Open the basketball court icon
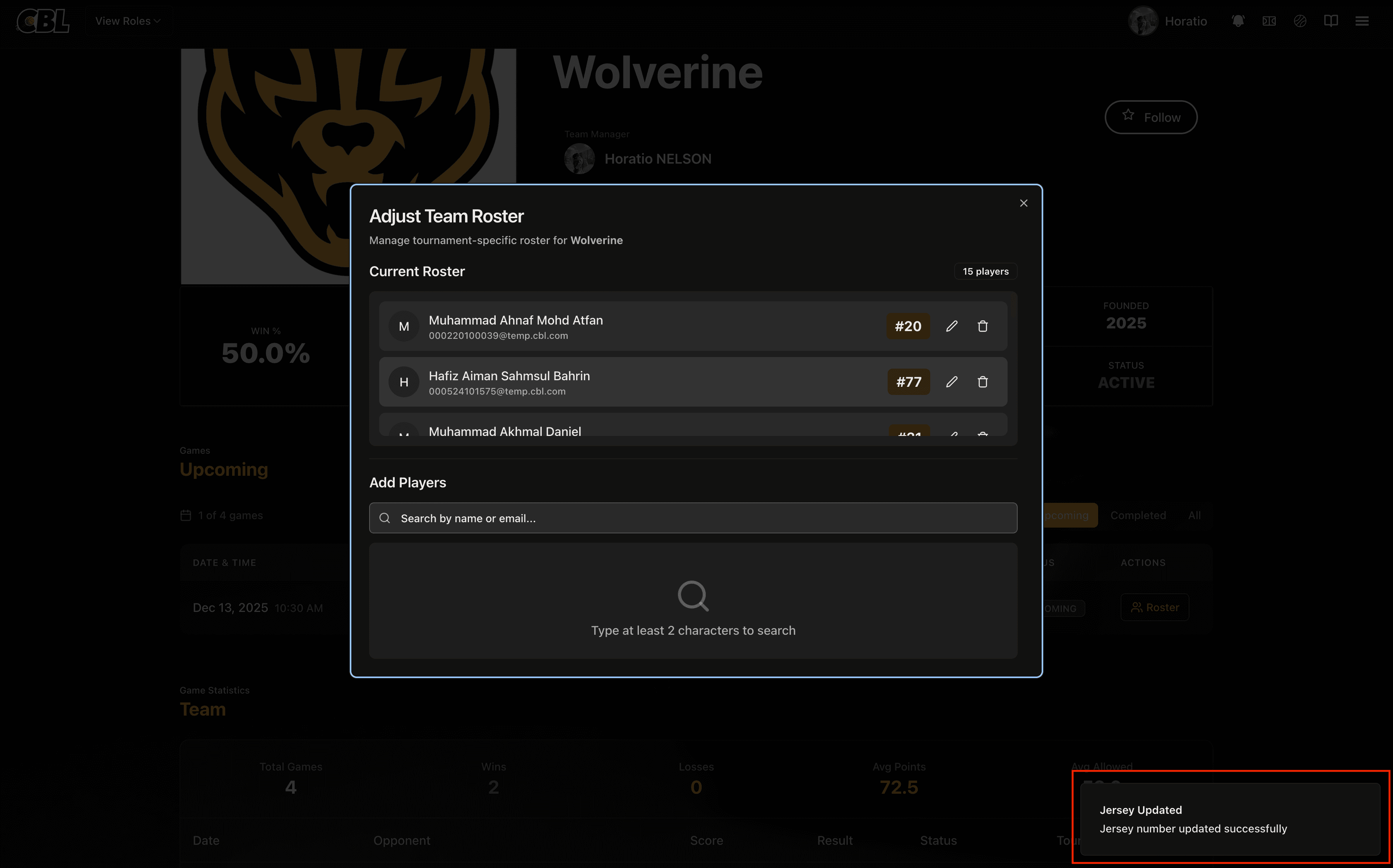 [x=1269, y=21]
